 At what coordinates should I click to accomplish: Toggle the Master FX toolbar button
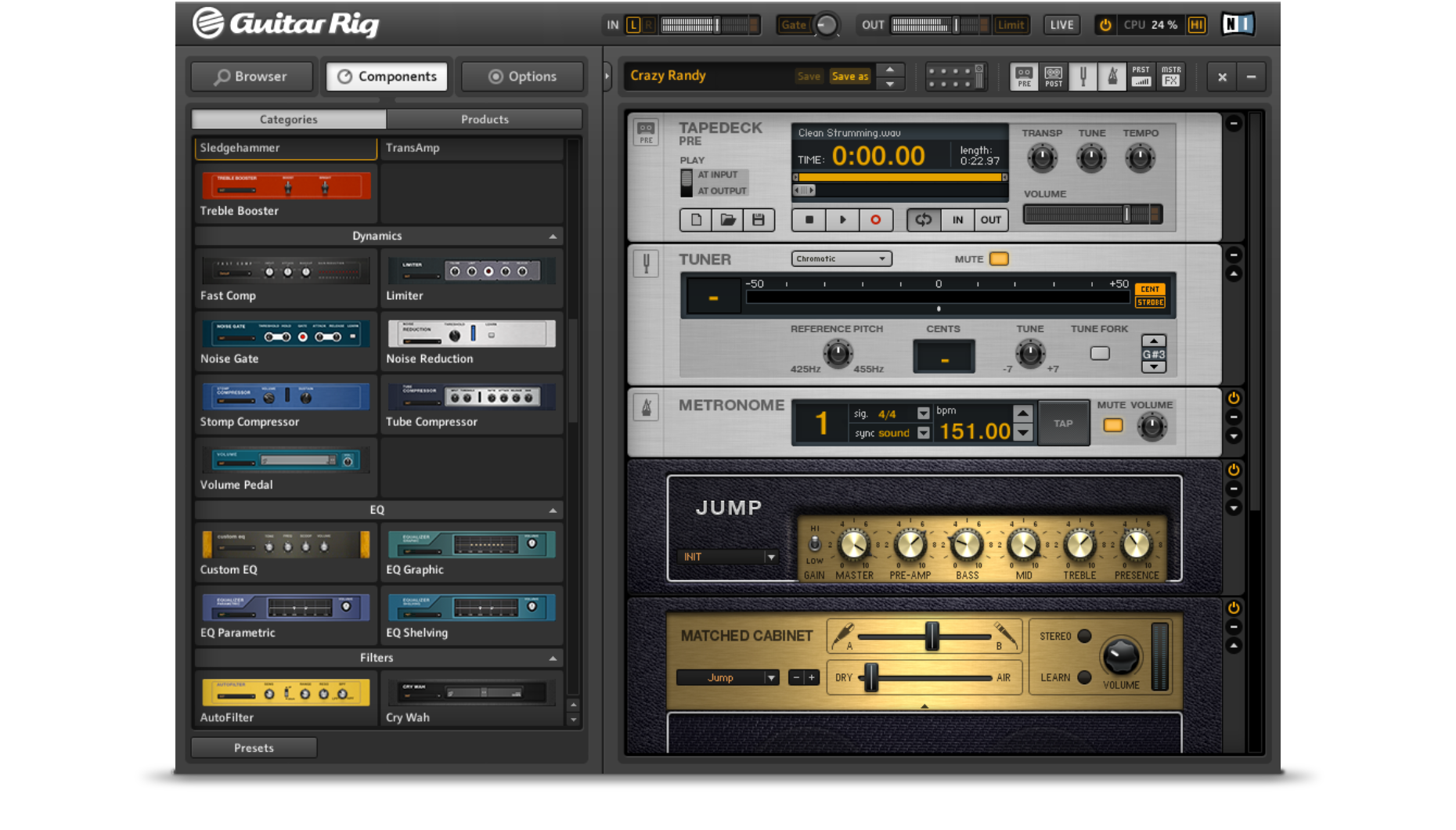[1170, 77]
